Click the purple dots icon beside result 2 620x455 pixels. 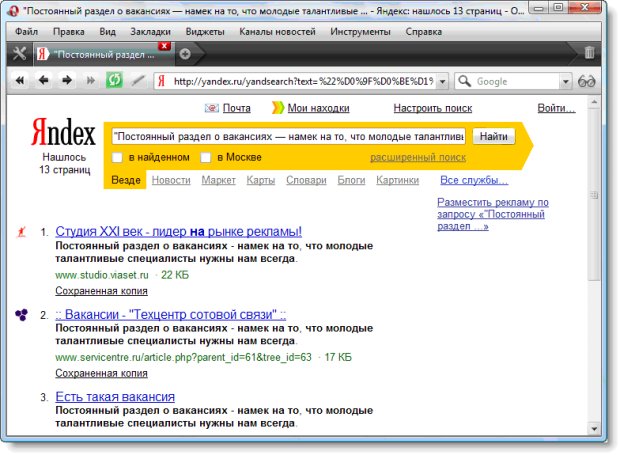21,315
